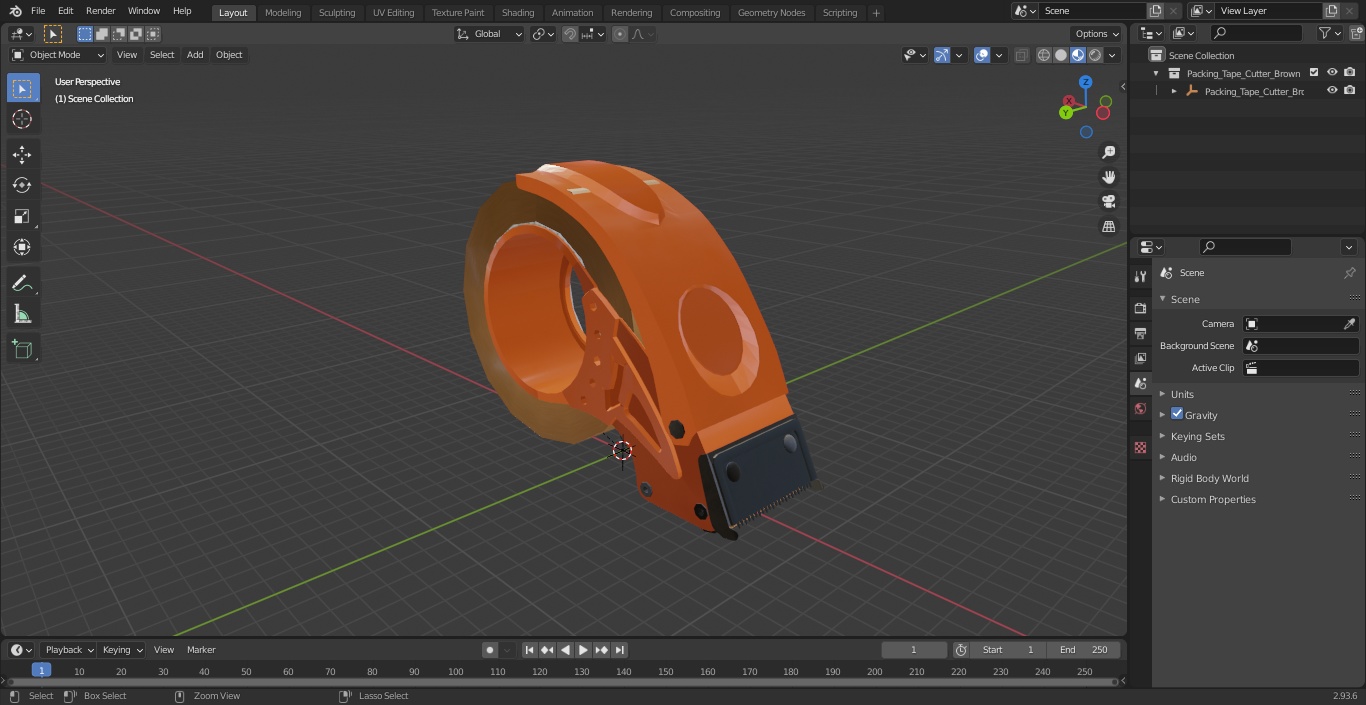Open the Options dropdown in viewport
Viewport: 1366px width, 705px height.
click(x=1097, y=34)
